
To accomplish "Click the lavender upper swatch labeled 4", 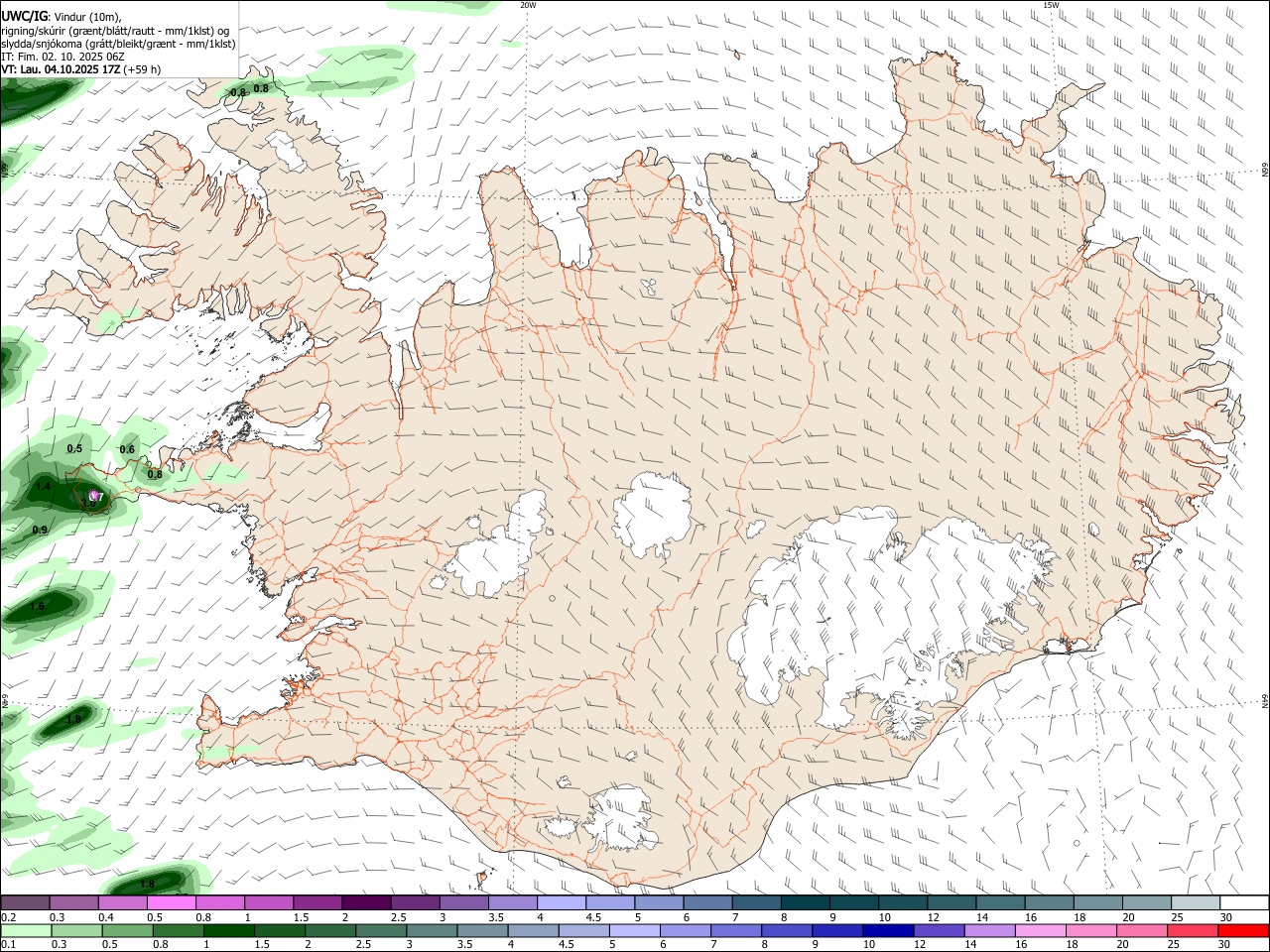I will click(560, 902).
